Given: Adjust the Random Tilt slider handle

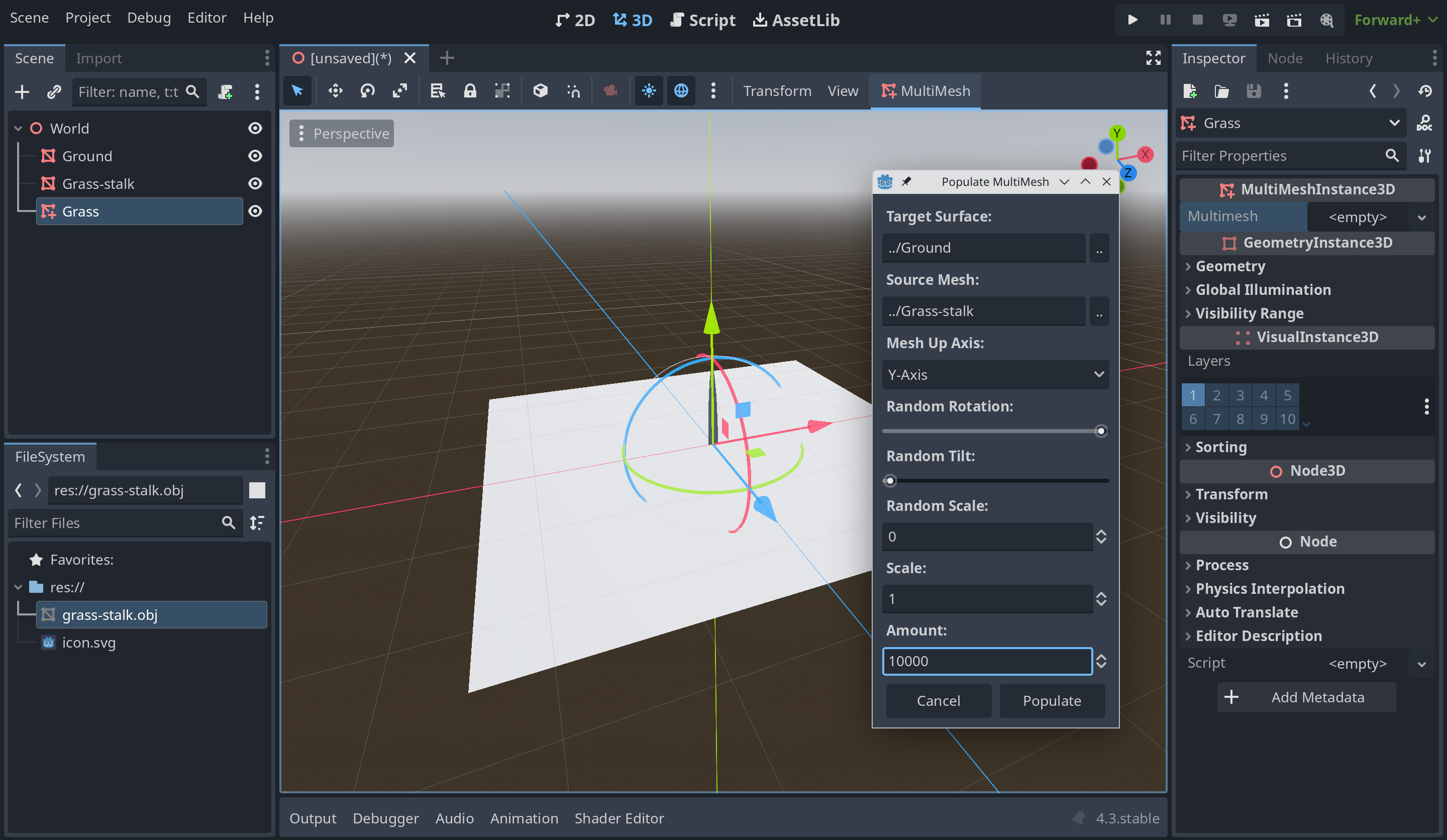Looking at the screenshot, I should pos(889,481).
